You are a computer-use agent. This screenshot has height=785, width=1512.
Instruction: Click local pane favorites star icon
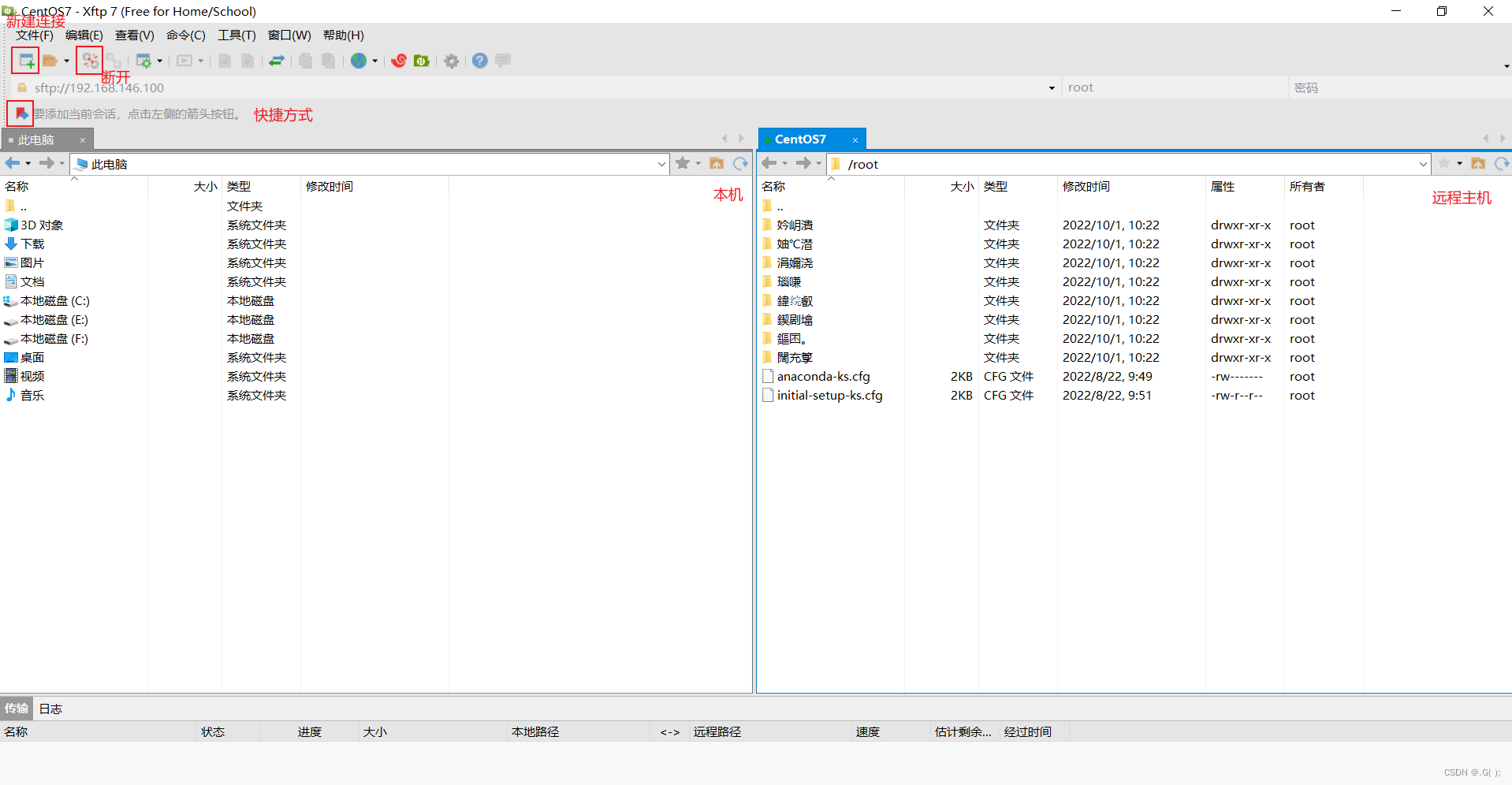tap(683, 163)
